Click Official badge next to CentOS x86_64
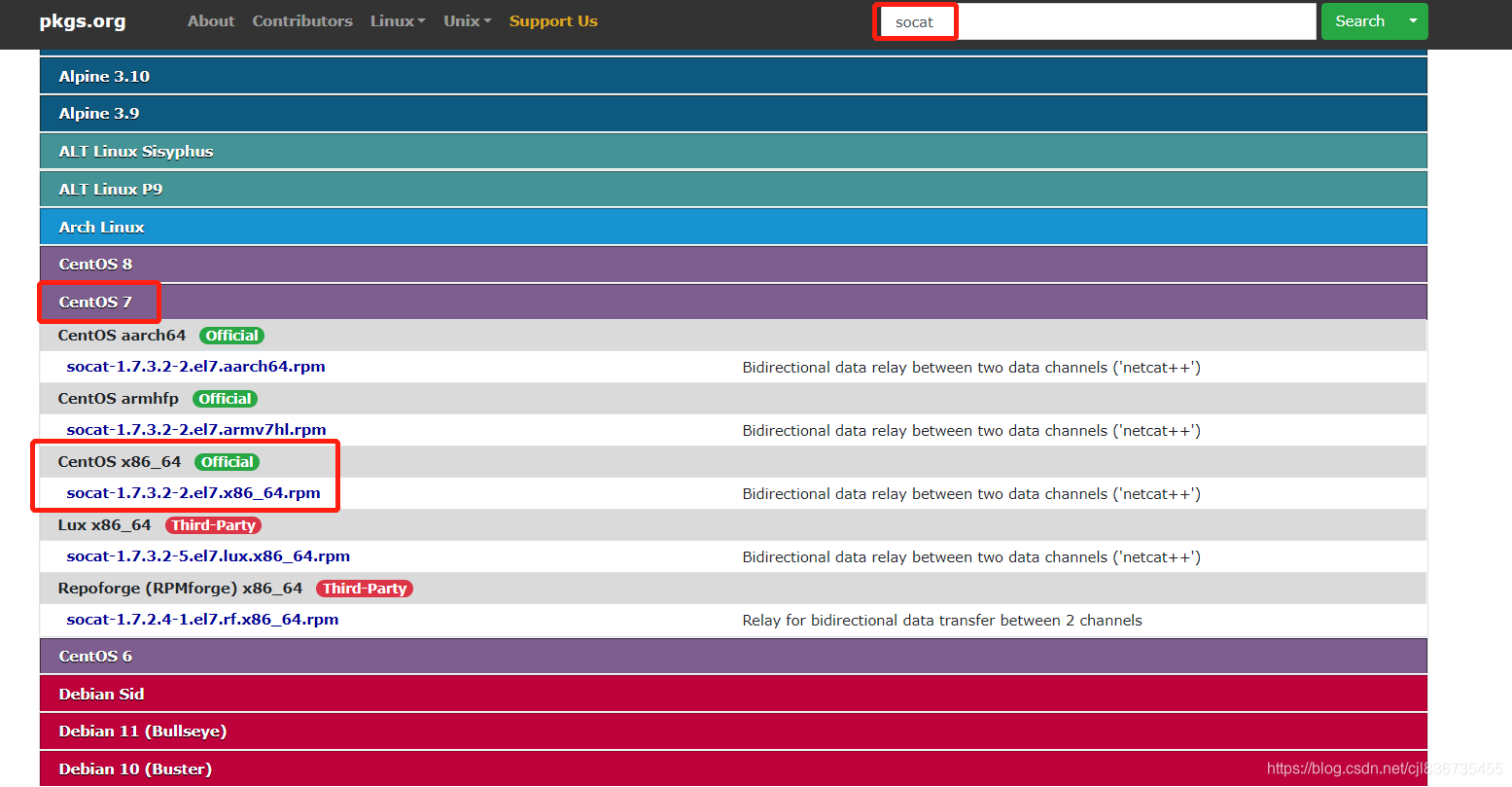Image resolution: width=1512 pixels, height=787 pixels. pyautogui.click(x=228, y=462)
